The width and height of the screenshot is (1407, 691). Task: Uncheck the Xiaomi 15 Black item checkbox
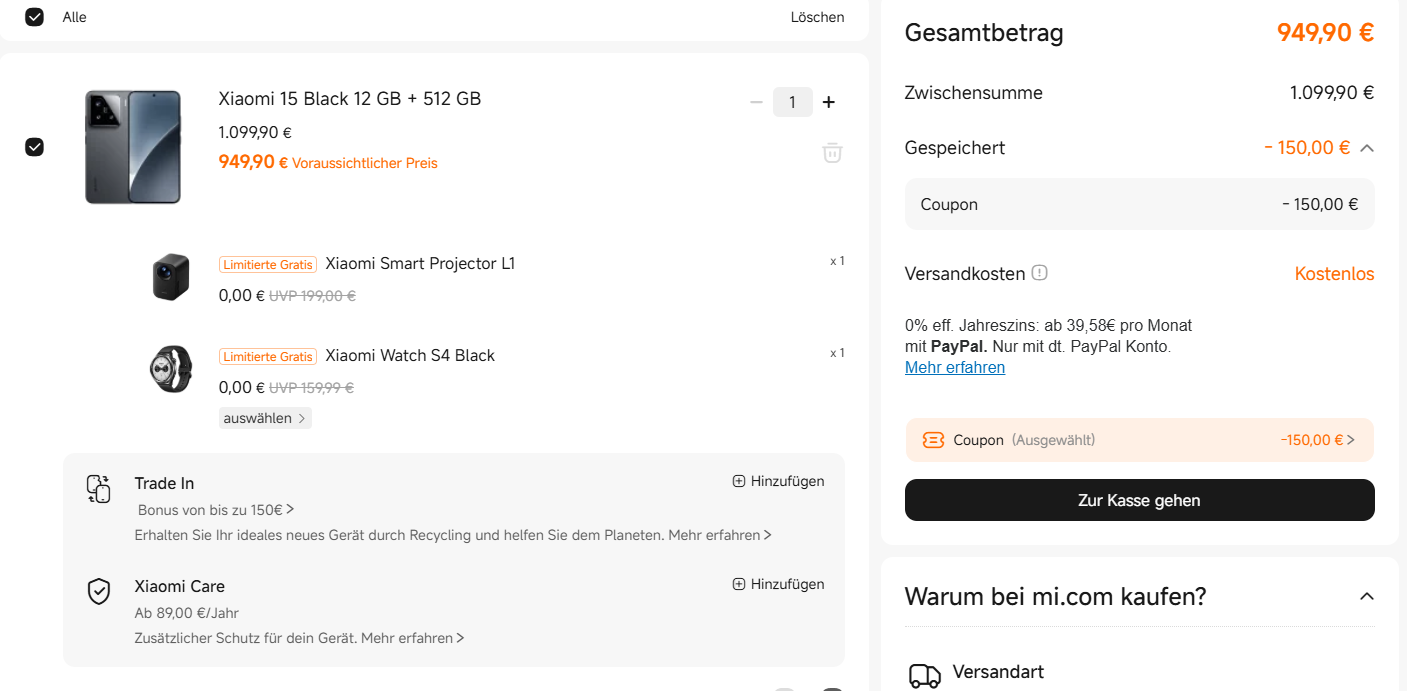(x=35, y=147)
